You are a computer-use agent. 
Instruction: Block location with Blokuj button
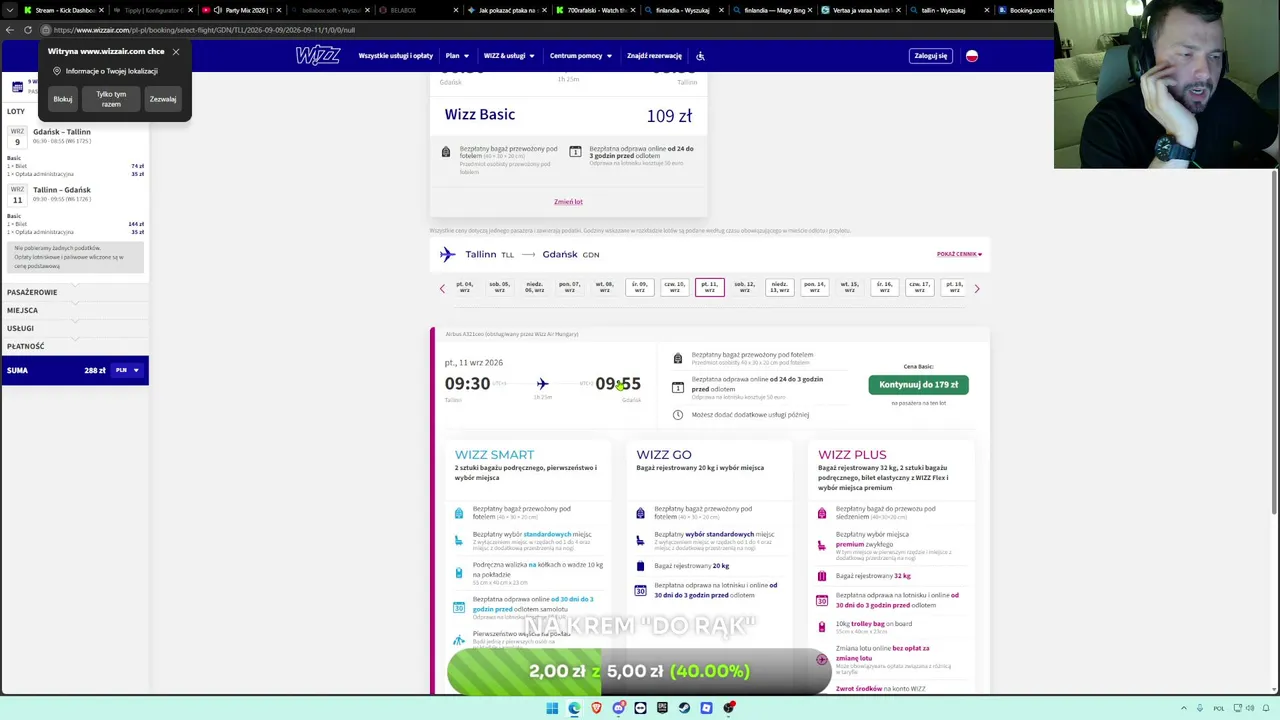tap(63, 99)
